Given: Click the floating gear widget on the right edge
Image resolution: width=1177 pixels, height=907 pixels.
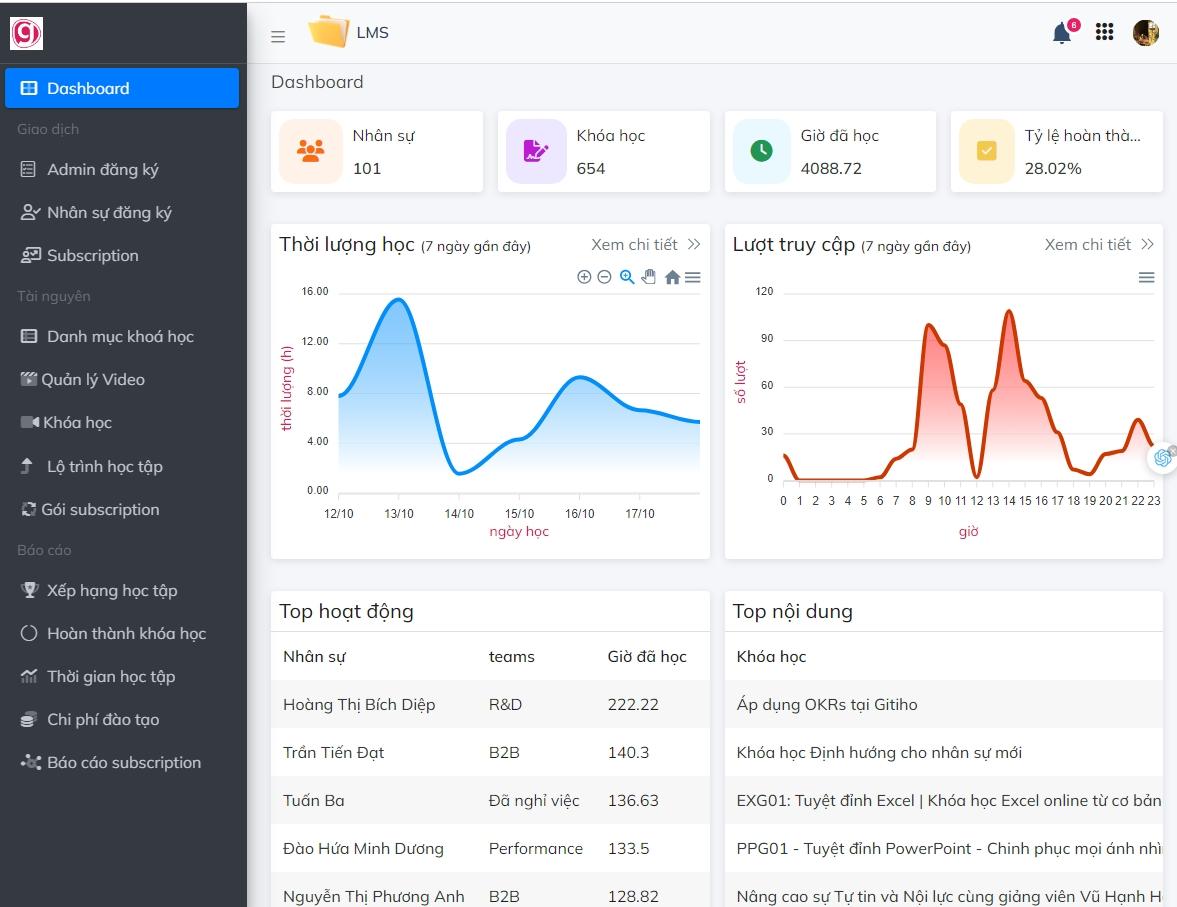Looking at the screenshot, I should pyautogui.click(x=1161, y=458).
